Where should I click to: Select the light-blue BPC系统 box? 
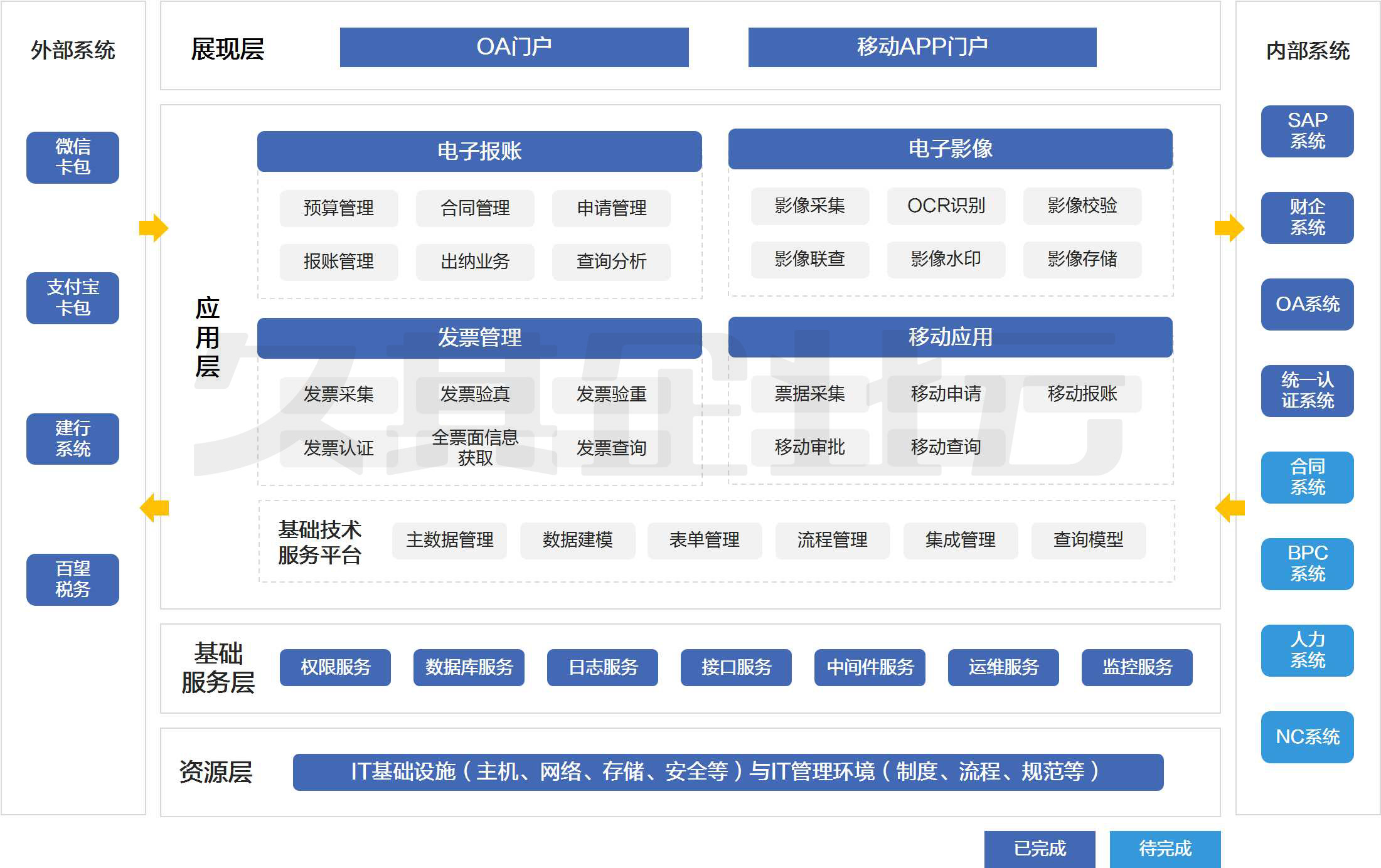(x=1307, y=564)
